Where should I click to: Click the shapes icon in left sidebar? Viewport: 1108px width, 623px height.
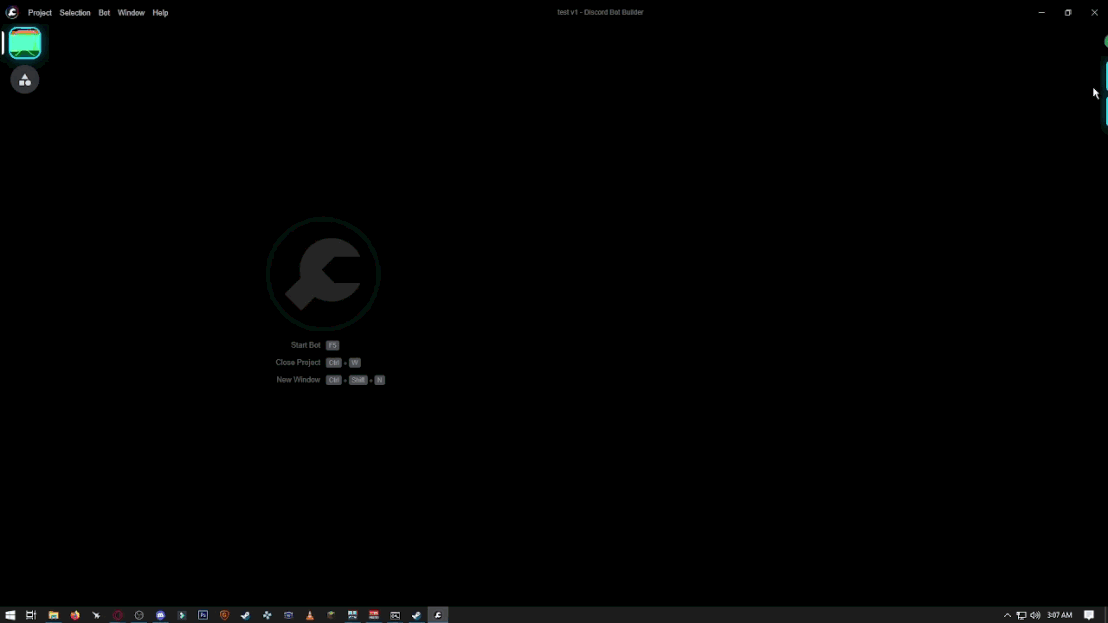pyautogui.click(x=25, y=80)
